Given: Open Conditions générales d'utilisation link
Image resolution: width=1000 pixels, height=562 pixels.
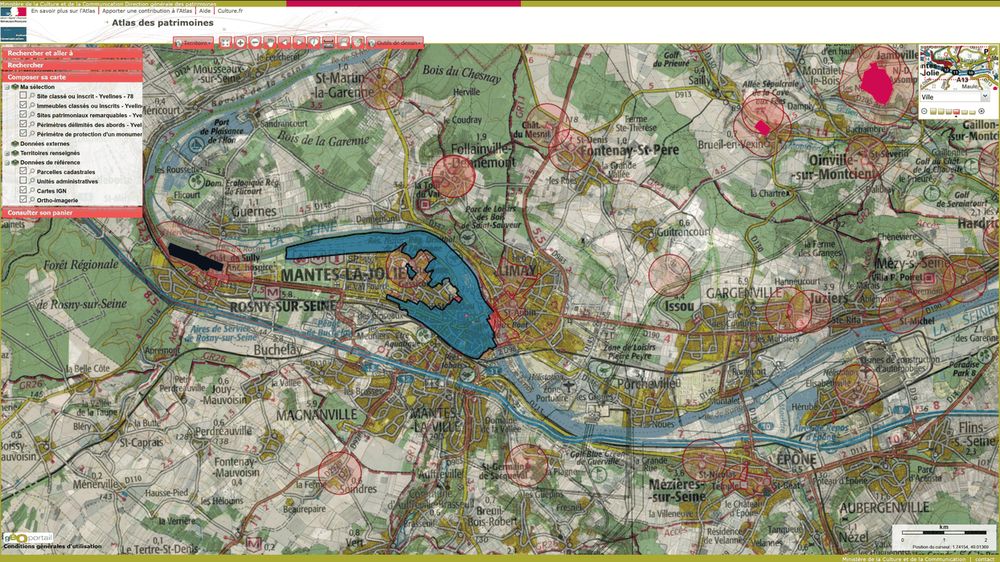Looking at the screenshot, I should (x=52, y=546).
